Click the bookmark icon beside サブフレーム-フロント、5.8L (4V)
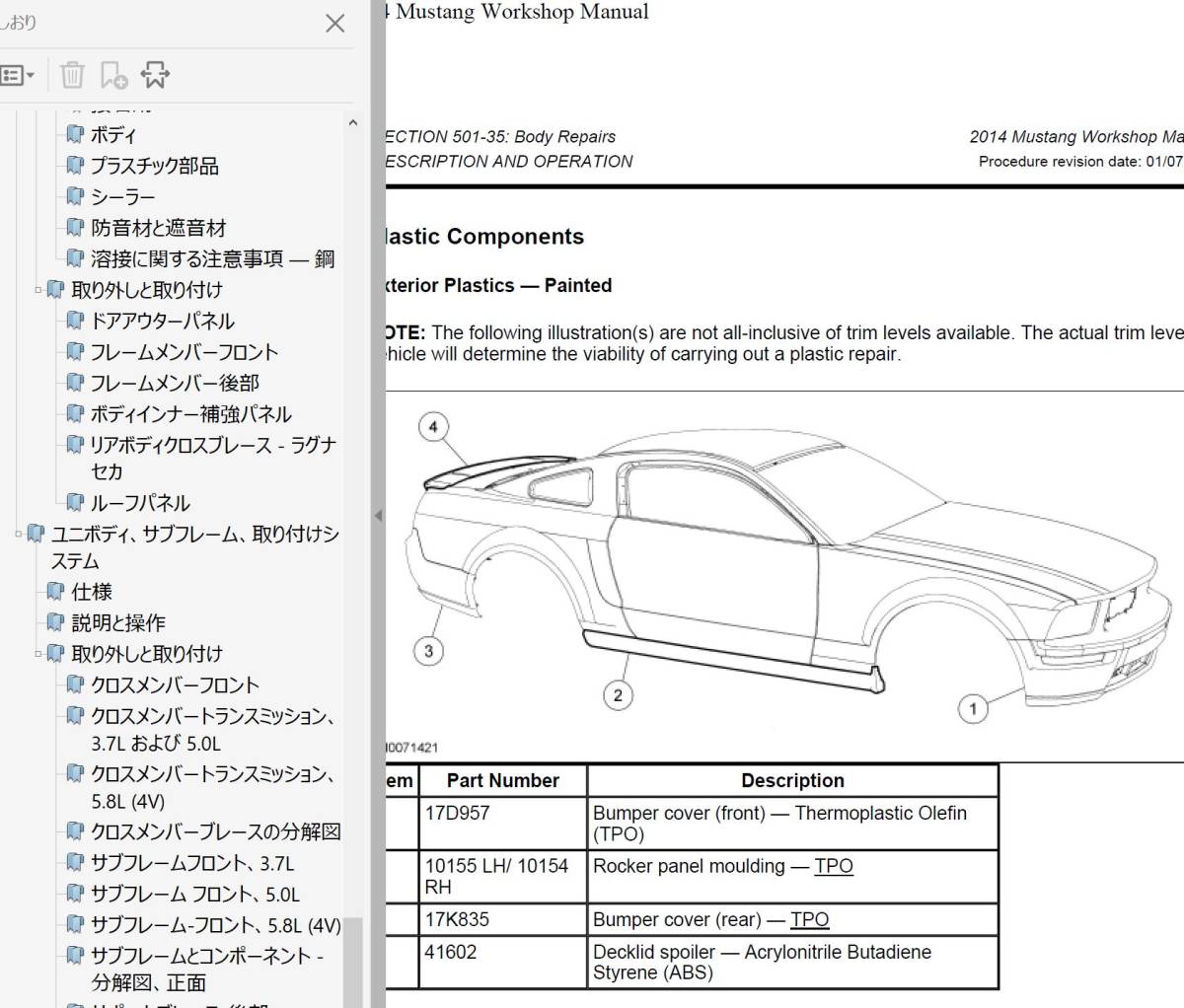This screenshot has width=1184, height=1008. 75,925
